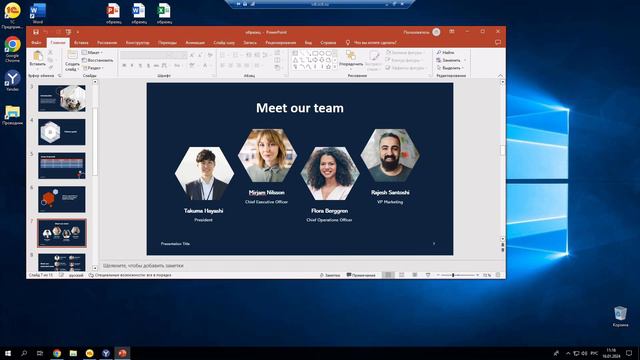Click the taskbar clock and date
The height and width of the screenshot is (360, 640).
611,353
